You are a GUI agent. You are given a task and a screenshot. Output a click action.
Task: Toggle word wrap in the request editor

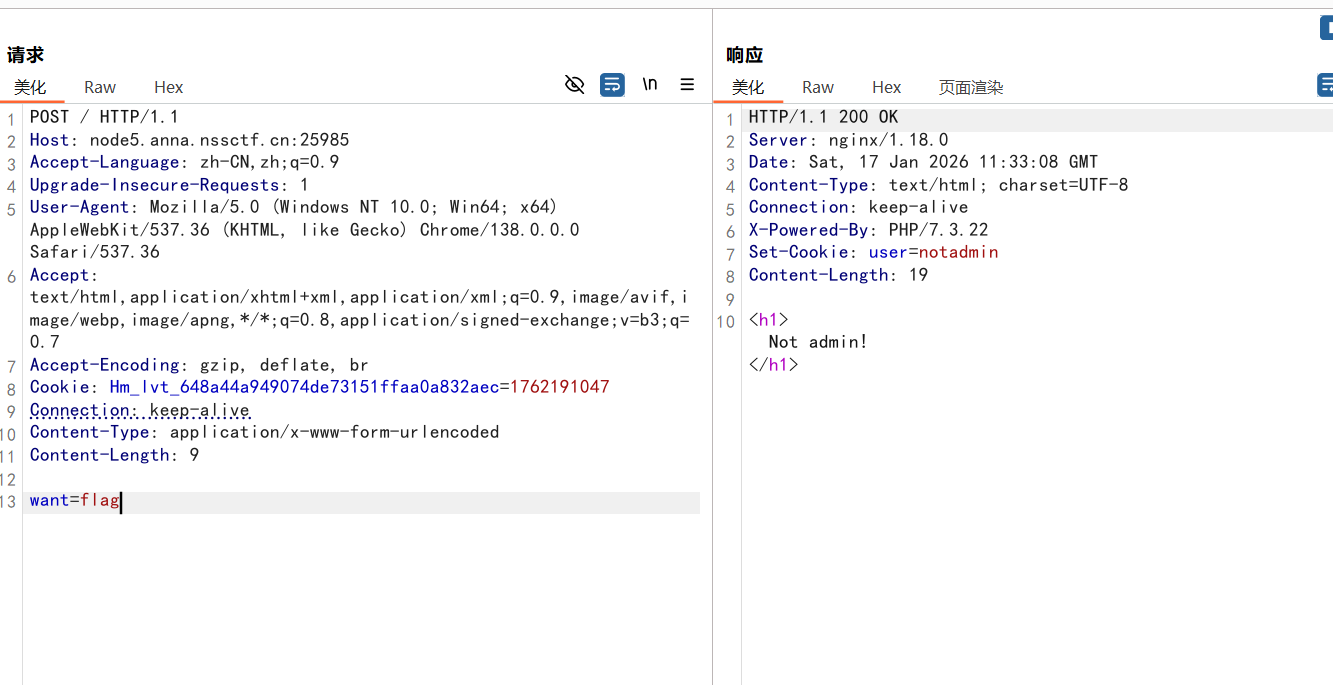612,85
